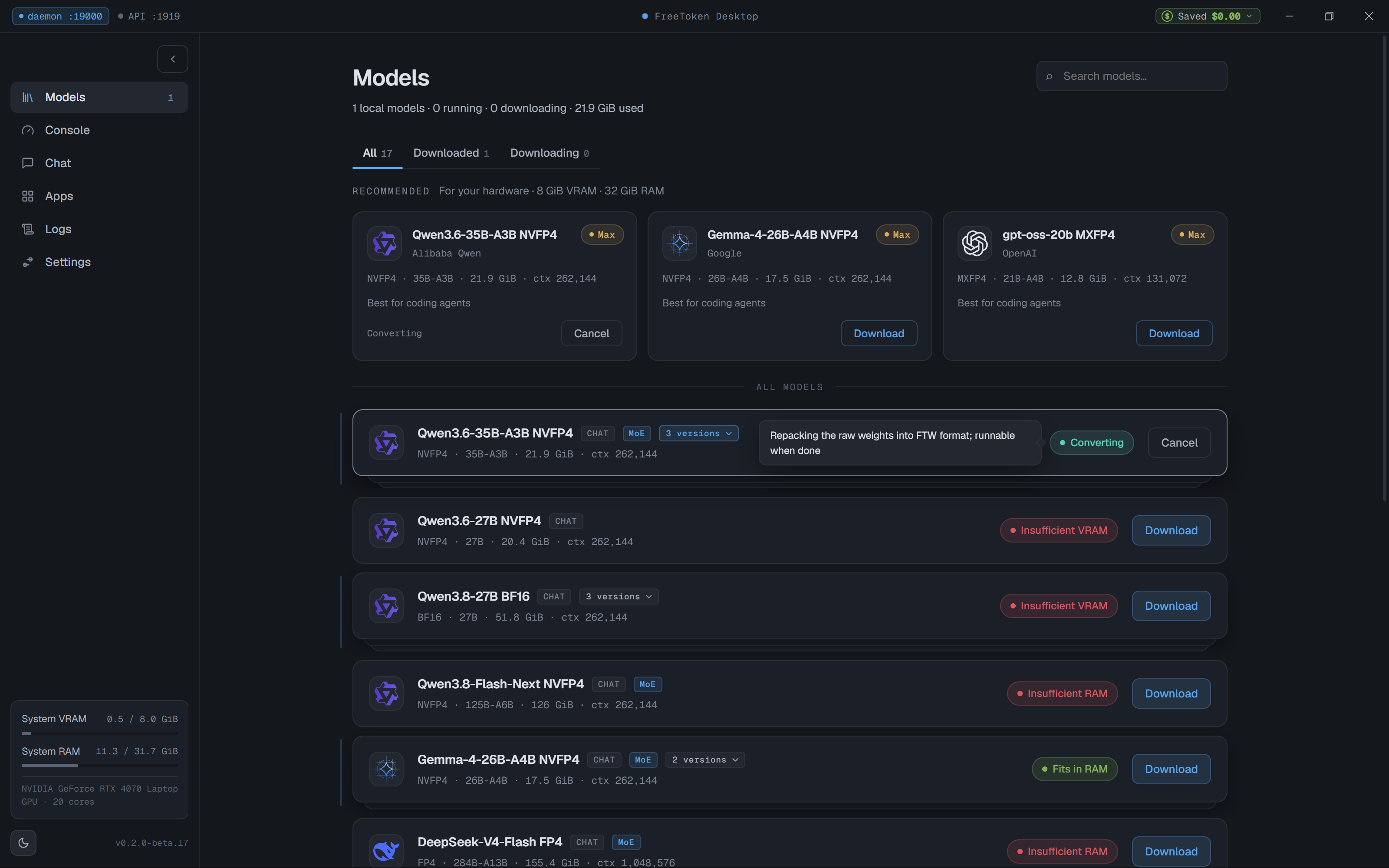Click the OpenAI logo on gpt-oss-20b card
Image resolution: width=1389 pixels, height=868 pixels.
pos(974,243)
